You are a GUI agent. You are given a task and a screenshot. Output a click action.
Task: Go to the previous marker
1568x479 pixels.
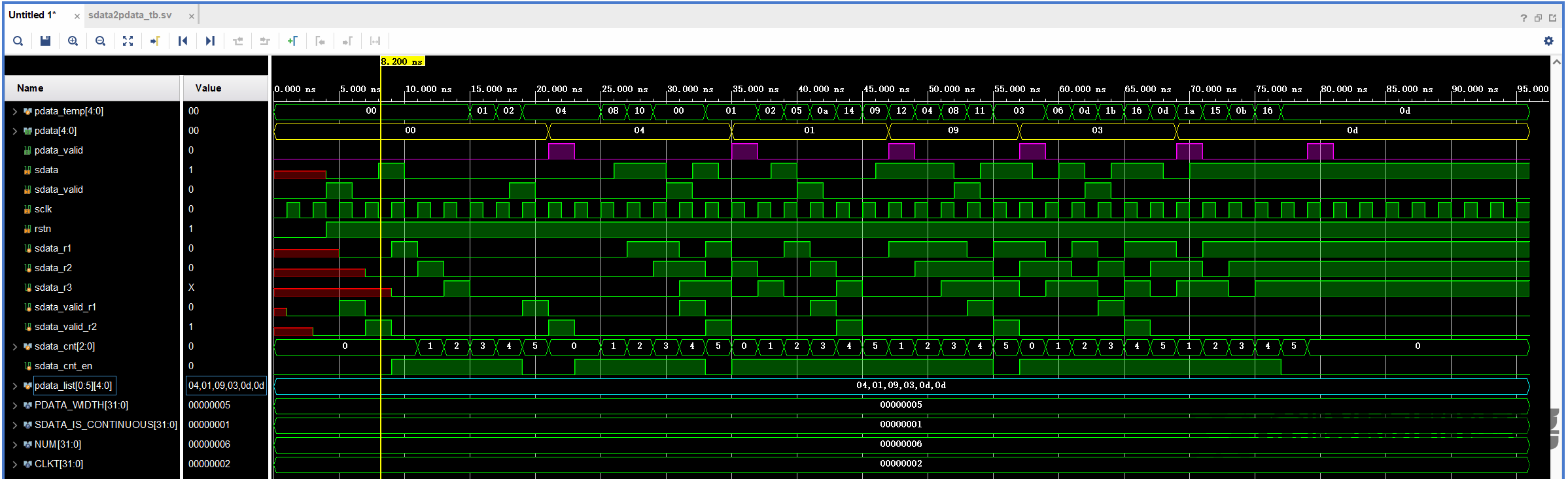(320, 41)
